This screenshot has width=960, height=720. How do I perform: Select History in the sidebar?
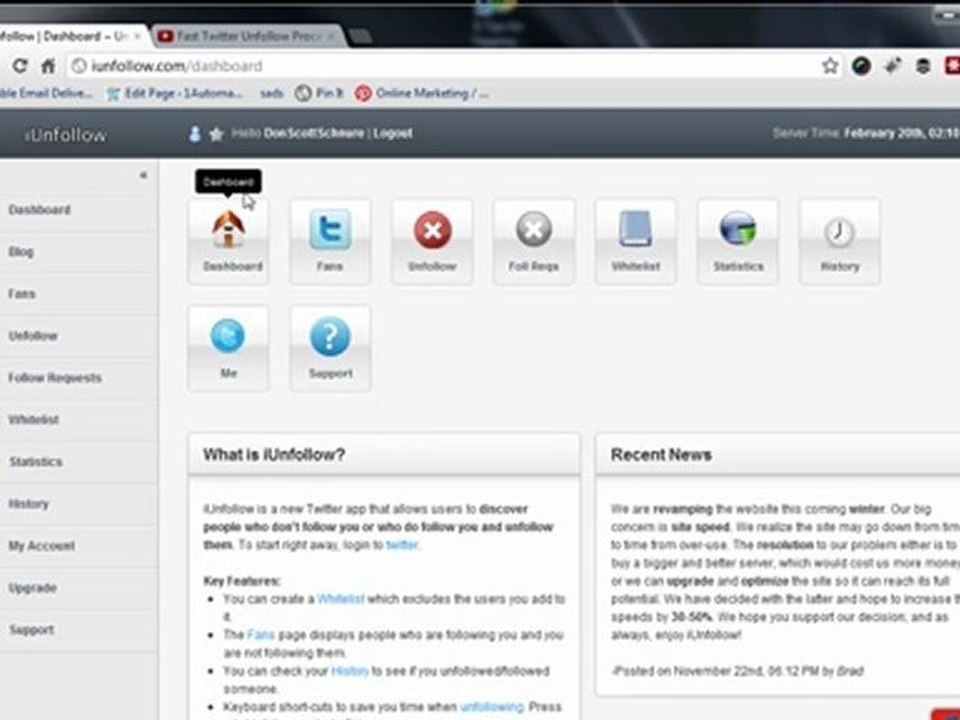(78, 504)
